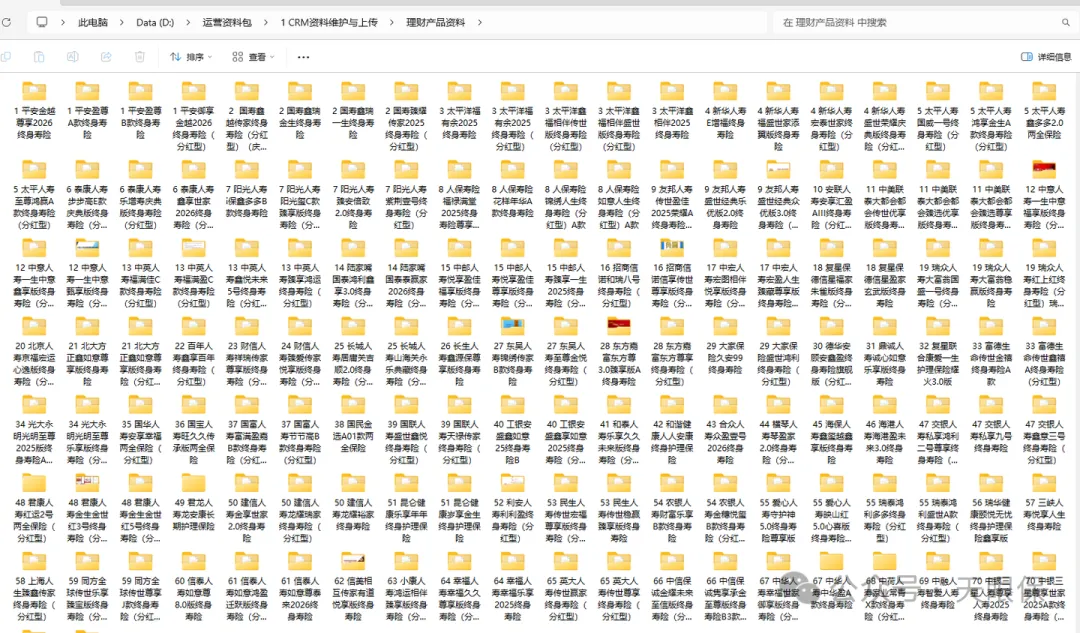This screenshot has height=633, width=1080.
Task: Select the Rename icon in the toolbar
Action: pos(72,58)
